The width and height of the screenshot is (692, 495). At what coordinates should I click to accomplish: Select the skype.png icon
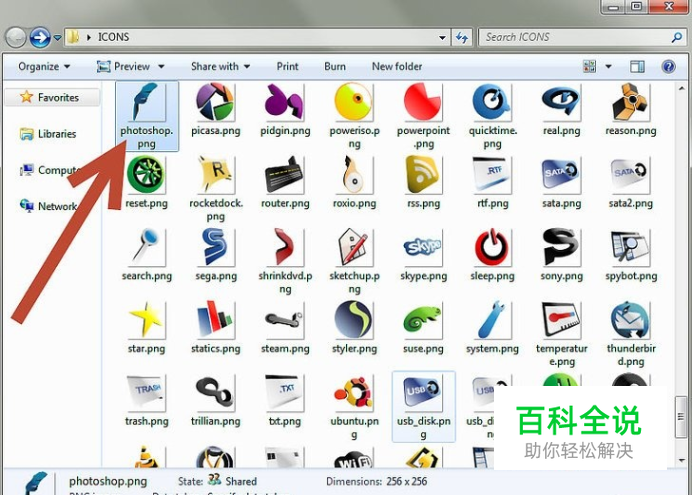423,248
